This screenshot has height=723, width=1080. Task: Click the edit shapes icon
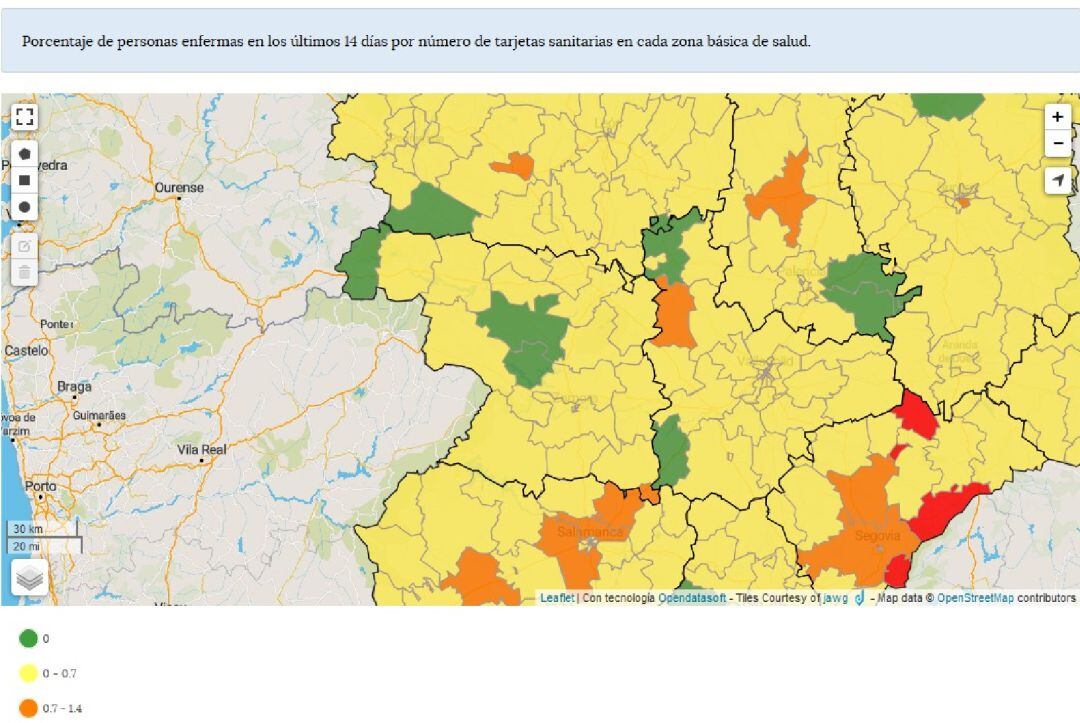25,246
